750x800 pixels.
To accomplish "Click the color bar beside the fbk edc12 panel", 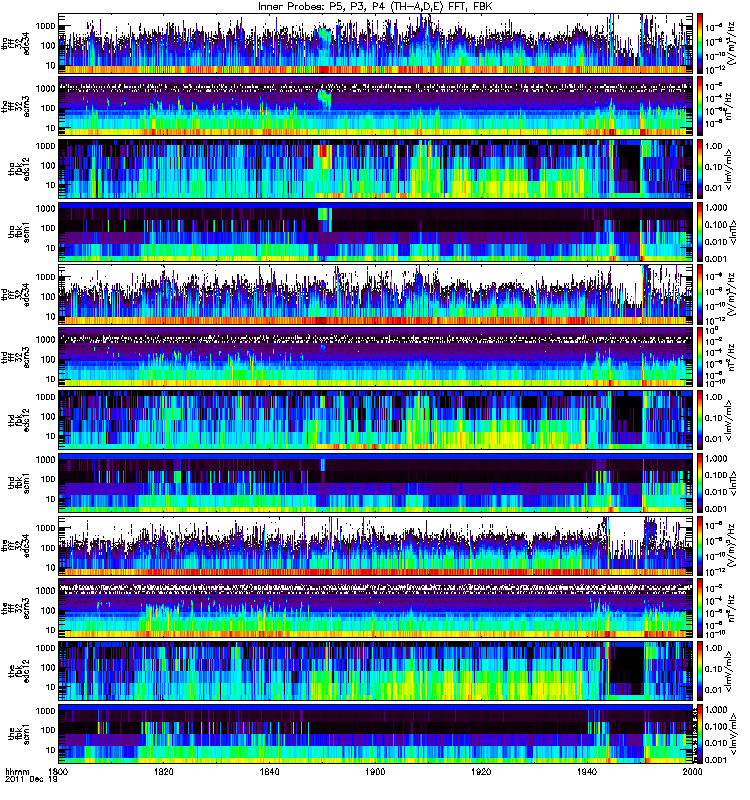I will pos(699,671).
